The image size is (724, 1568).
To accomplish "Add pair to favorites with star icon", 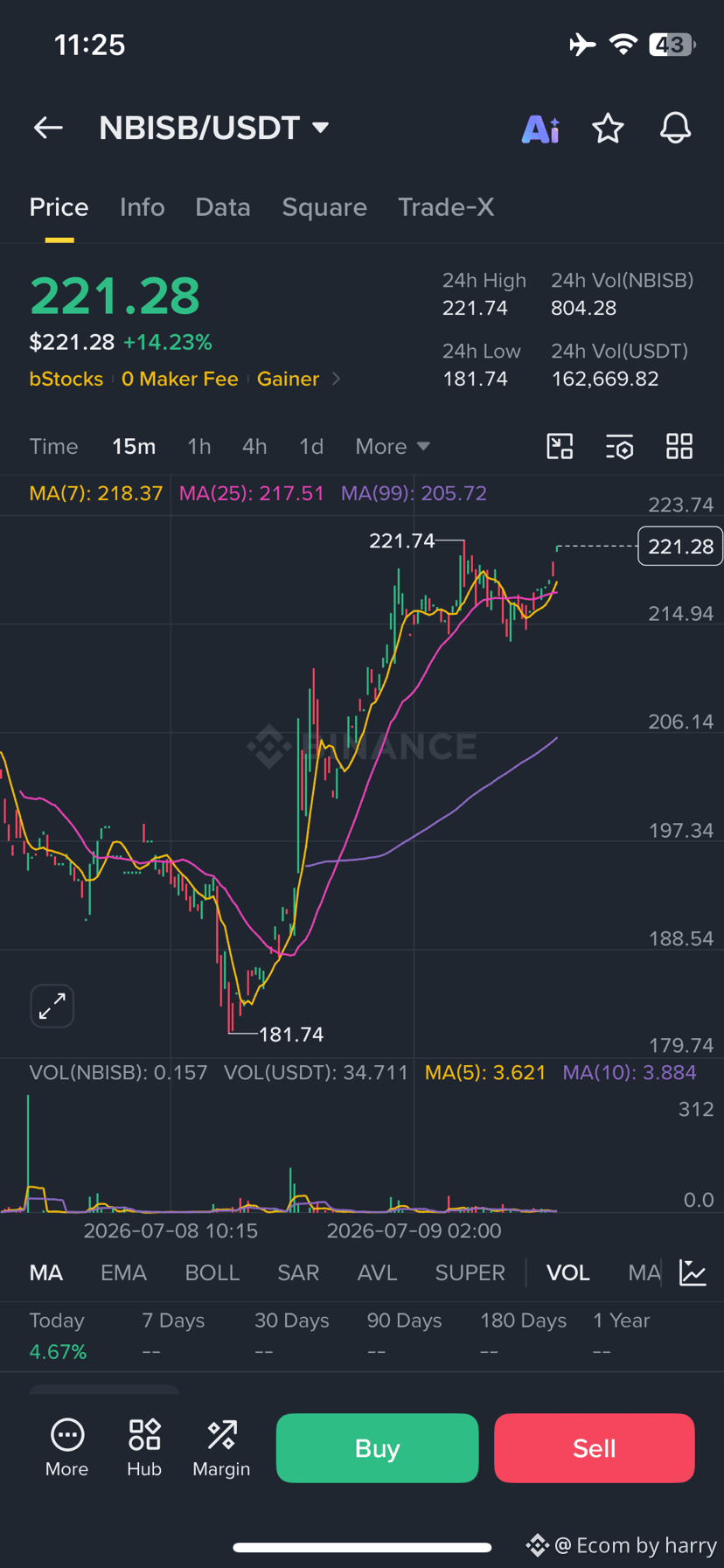I will (608, 129).
